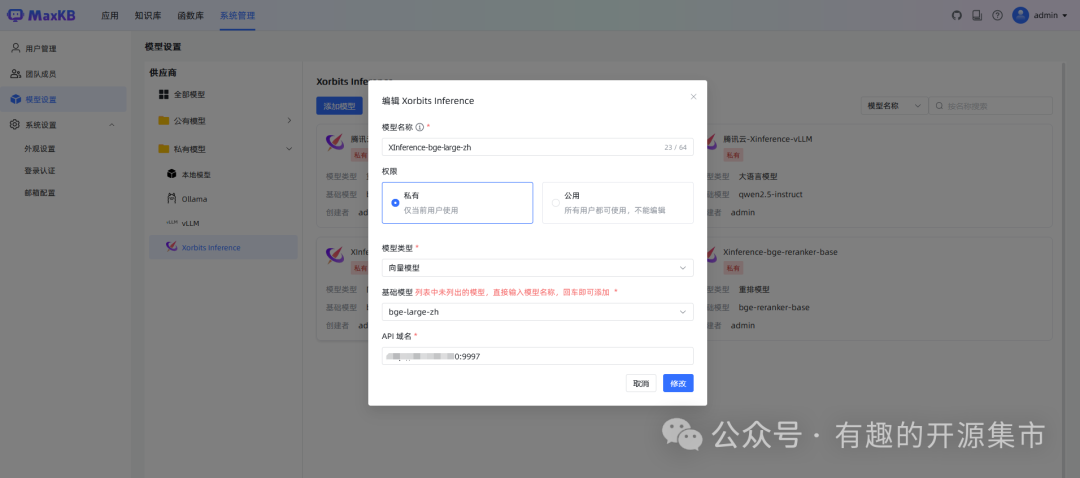Click the 按名称搜索 search box
Image resolution: width=1080 pixels, height=478 pixels.
click(990, 105)
